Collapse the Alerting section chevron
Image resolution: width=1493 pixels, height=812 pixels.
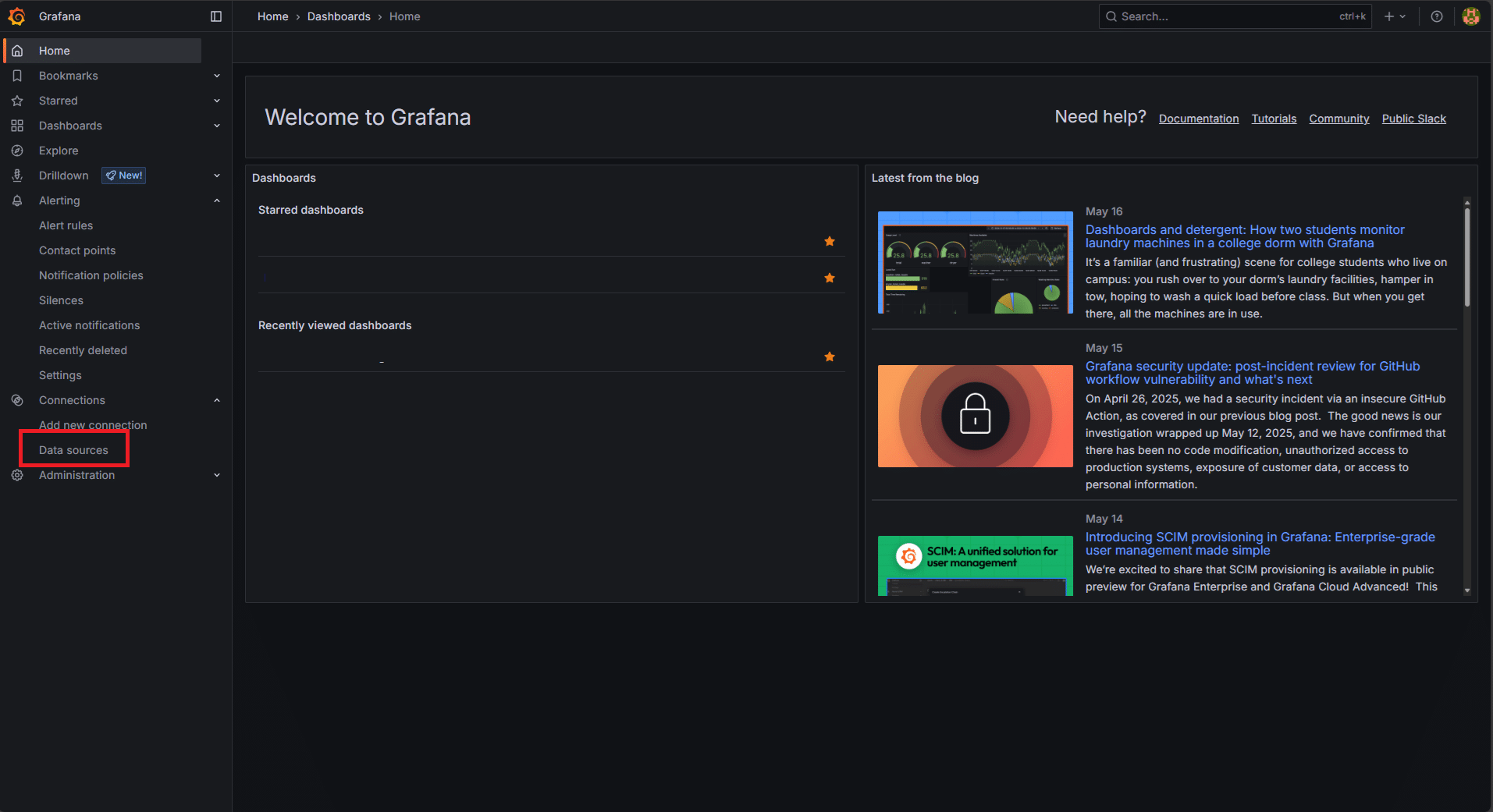(x=217, y=200)
